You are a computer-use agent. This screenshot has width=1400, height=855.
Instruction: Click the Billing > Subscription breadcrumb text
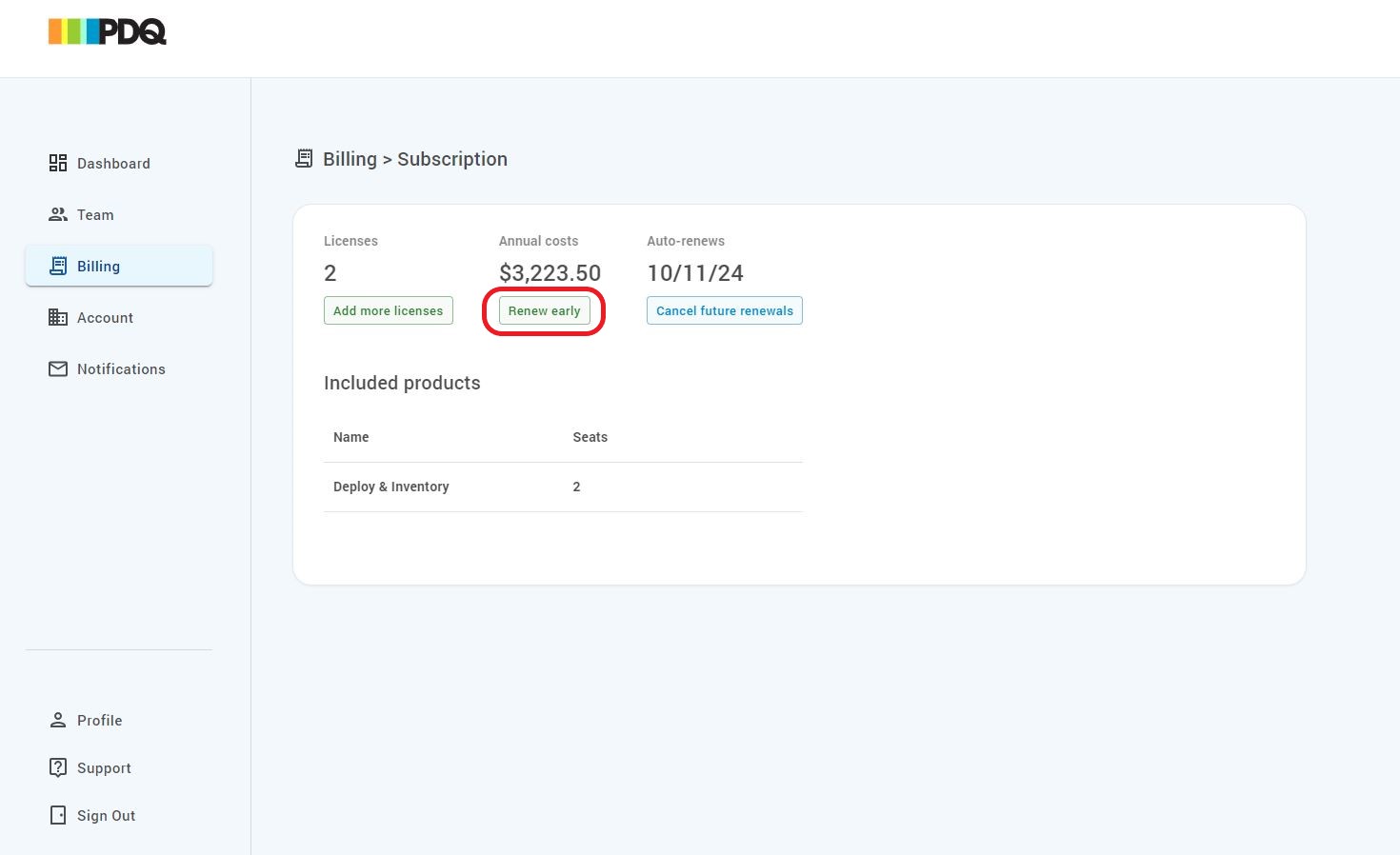coord(414,159)
